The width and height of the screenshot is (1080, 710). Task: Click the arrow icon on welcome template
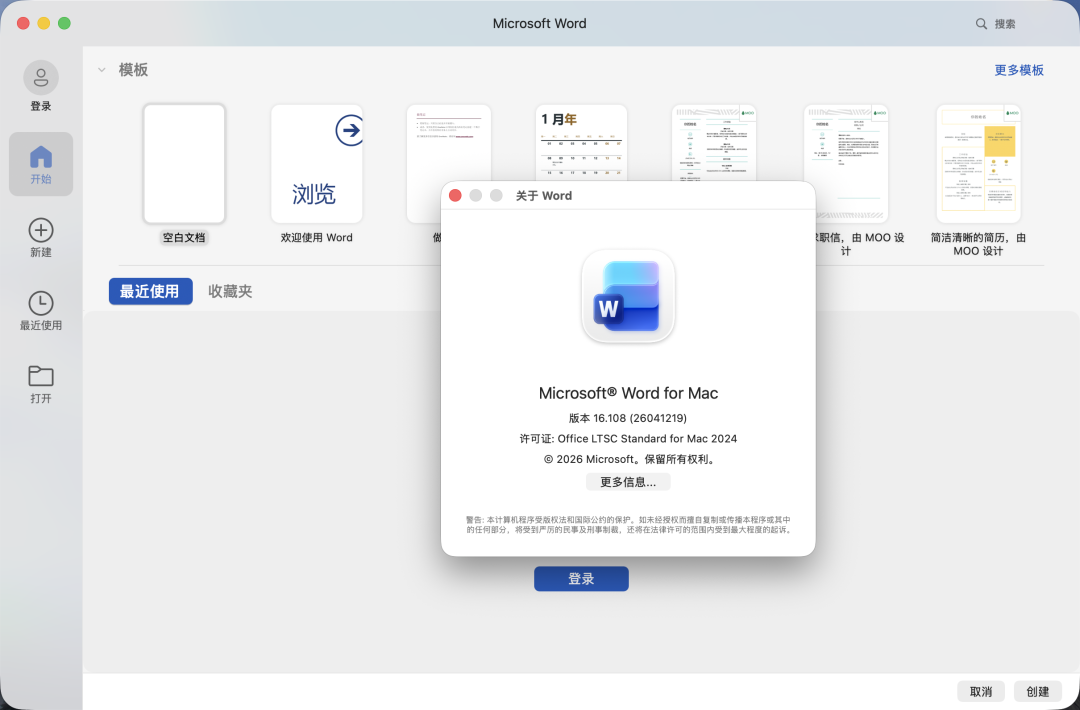click(349, 130)
